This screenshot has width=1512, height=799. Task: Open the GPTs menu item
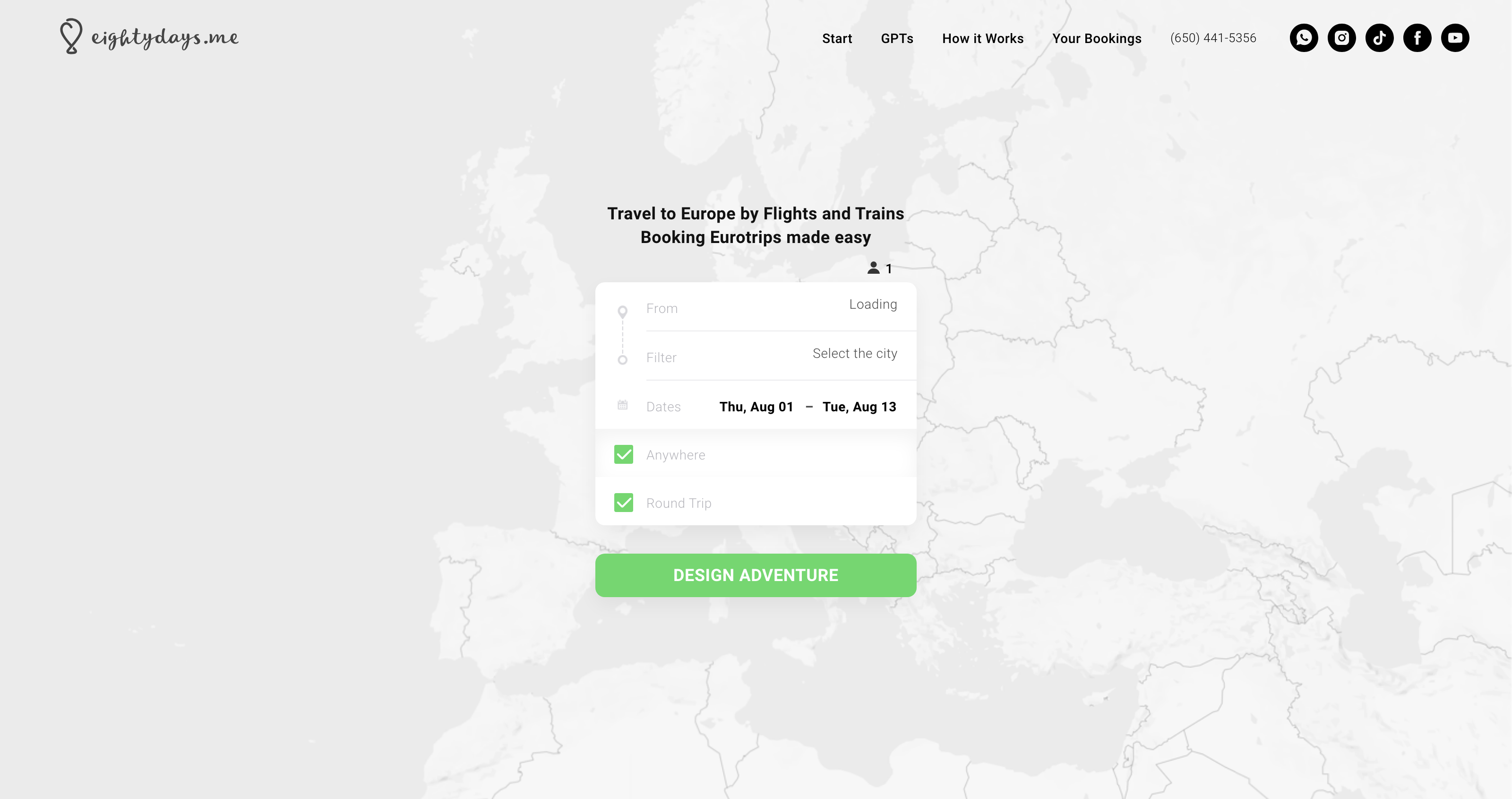coord(897,39)
